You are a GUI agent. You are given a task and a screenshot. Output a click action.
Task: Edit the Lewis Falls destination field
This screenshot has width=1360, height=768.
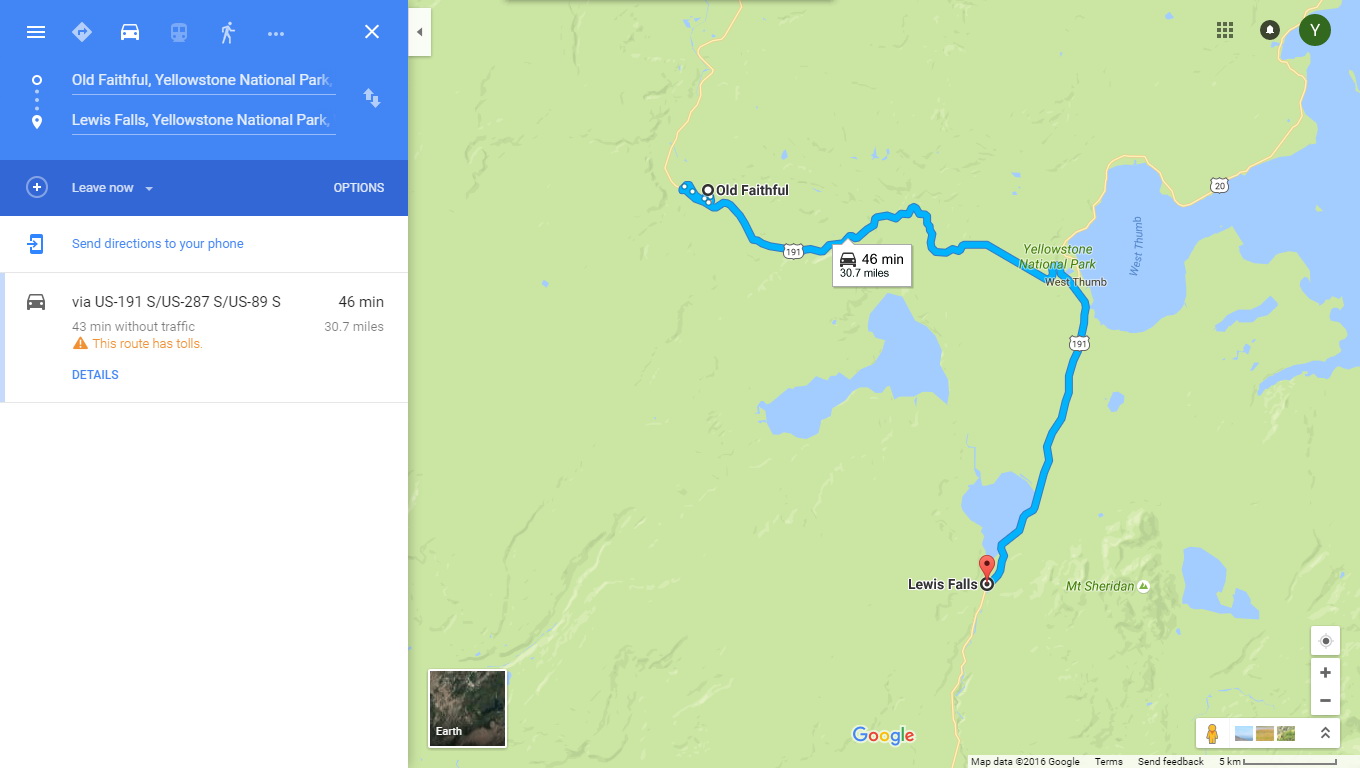(203, 120)
